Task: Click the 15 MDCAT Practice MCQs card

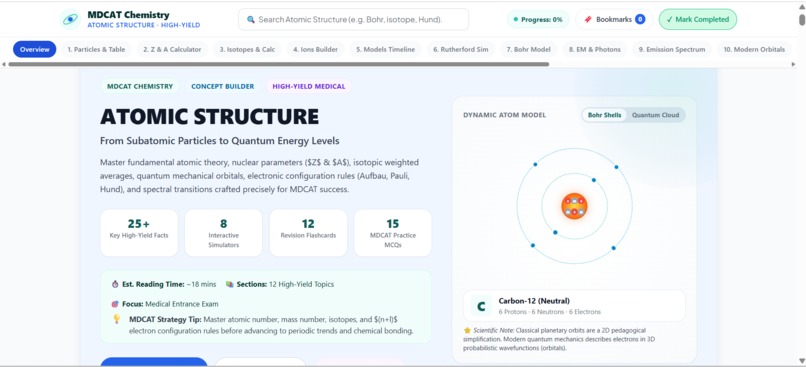Action: (x=393, y=232)
